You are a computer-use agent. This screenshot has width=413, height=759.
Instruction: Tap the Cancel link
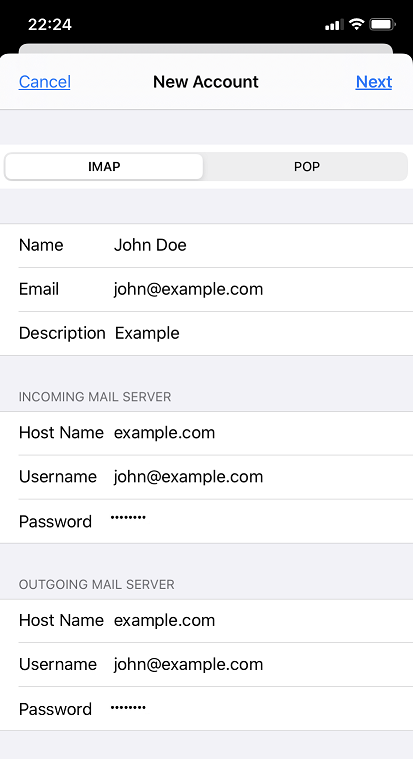pos(45,82)
